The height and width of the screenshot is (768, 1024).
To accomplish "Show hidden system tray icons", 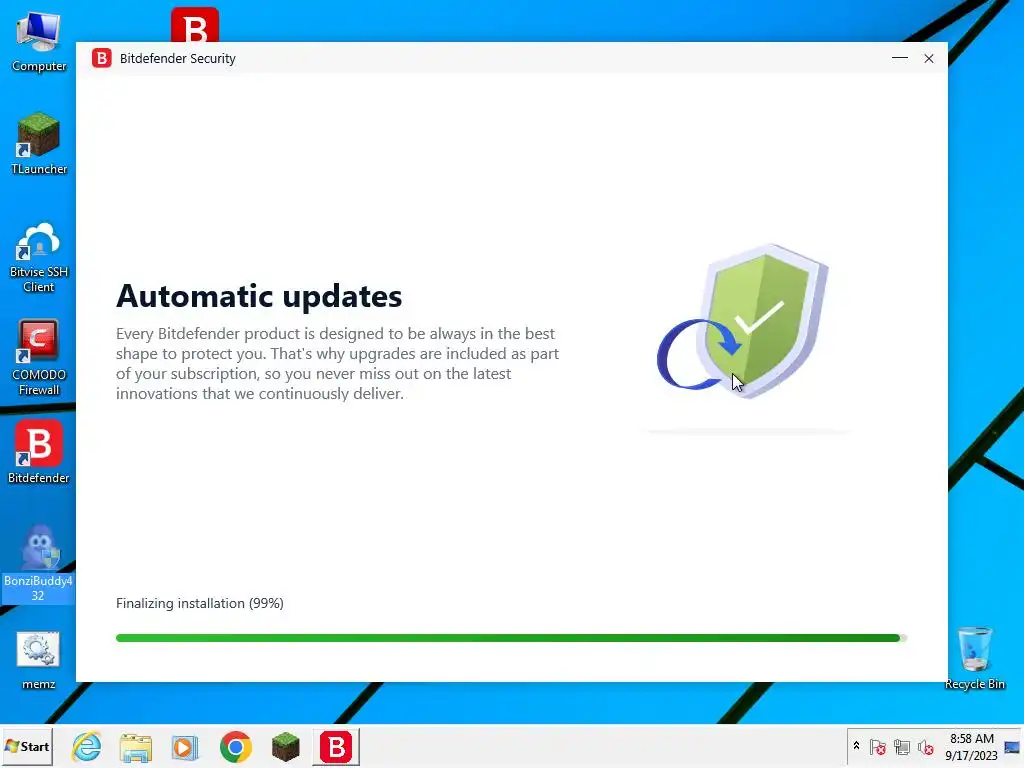I will [856, 746].
